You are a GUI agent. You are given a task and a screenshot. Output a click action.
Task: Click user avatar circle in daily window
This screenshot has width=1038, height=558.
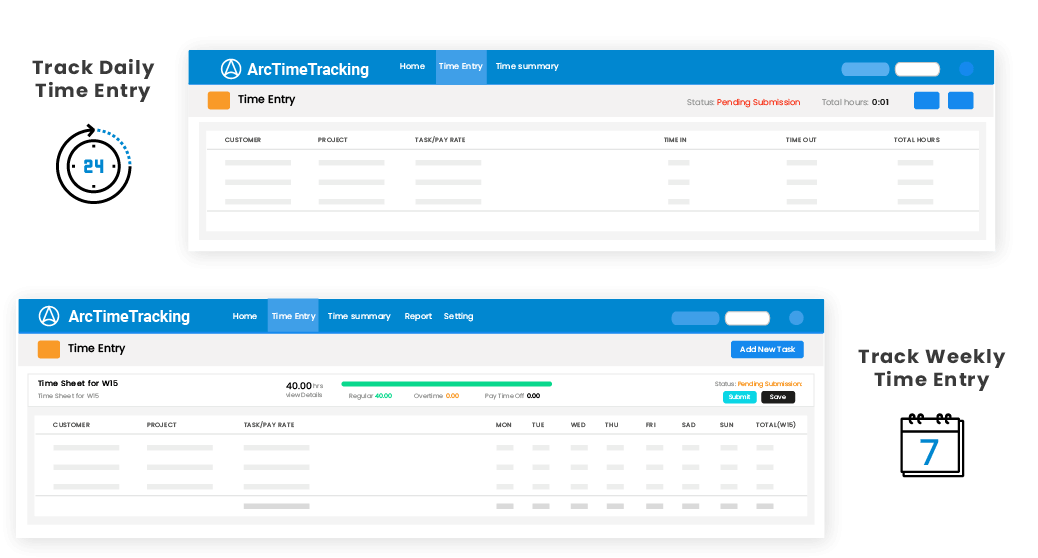(x=966, y=69)
